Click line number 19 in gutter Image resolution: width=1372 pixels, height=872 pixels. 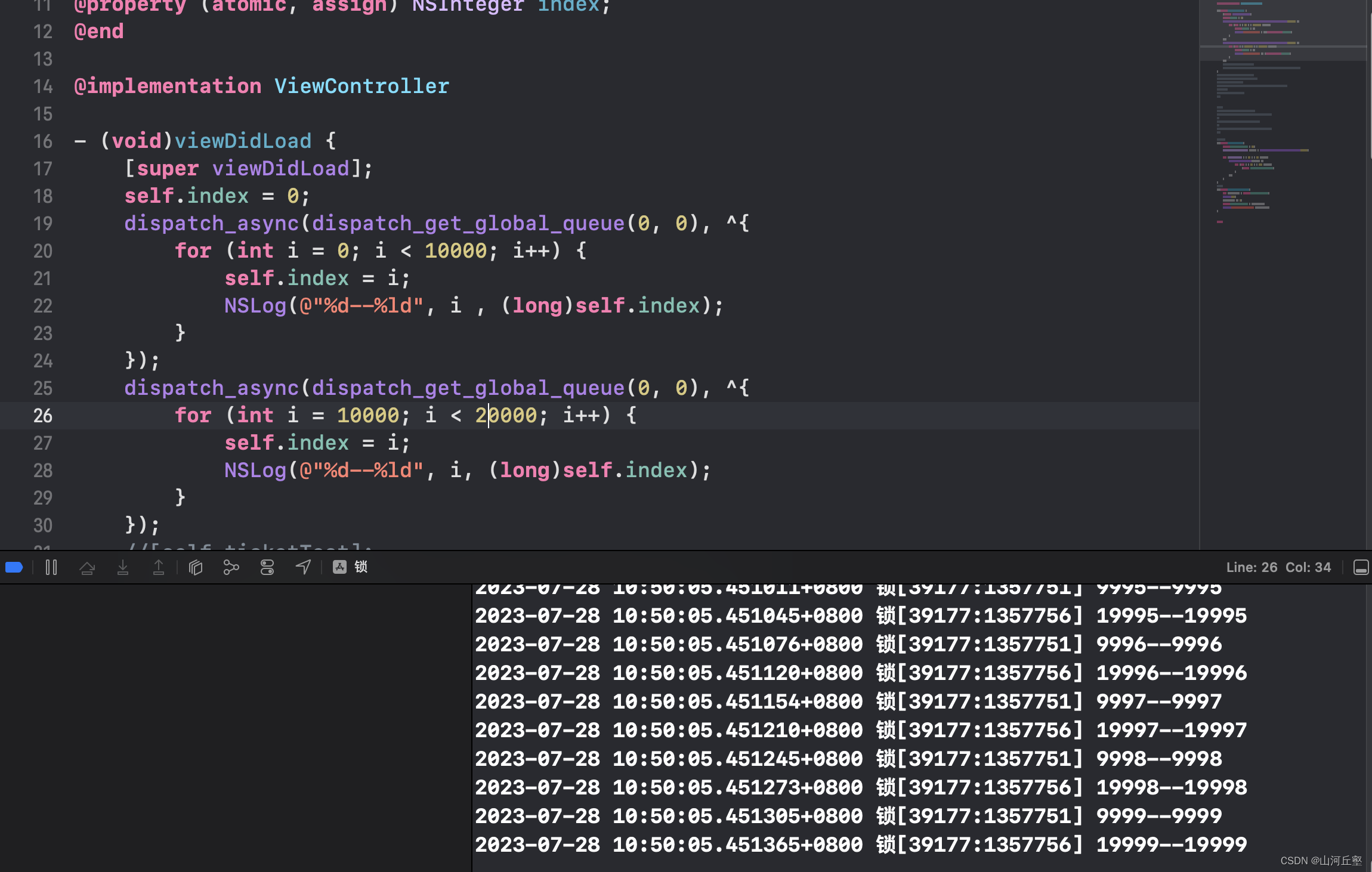point(42,224)
